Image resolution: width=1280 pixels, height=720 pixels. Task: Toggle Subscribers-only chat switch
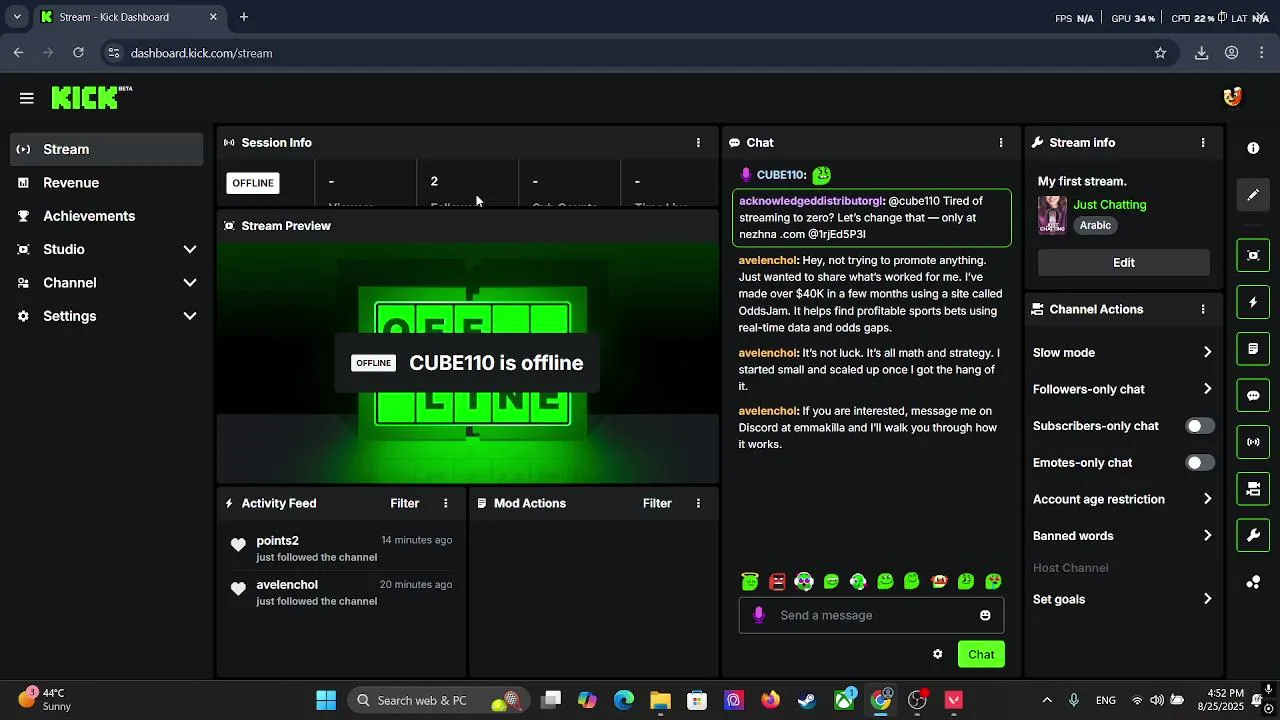coord(1200,426)
